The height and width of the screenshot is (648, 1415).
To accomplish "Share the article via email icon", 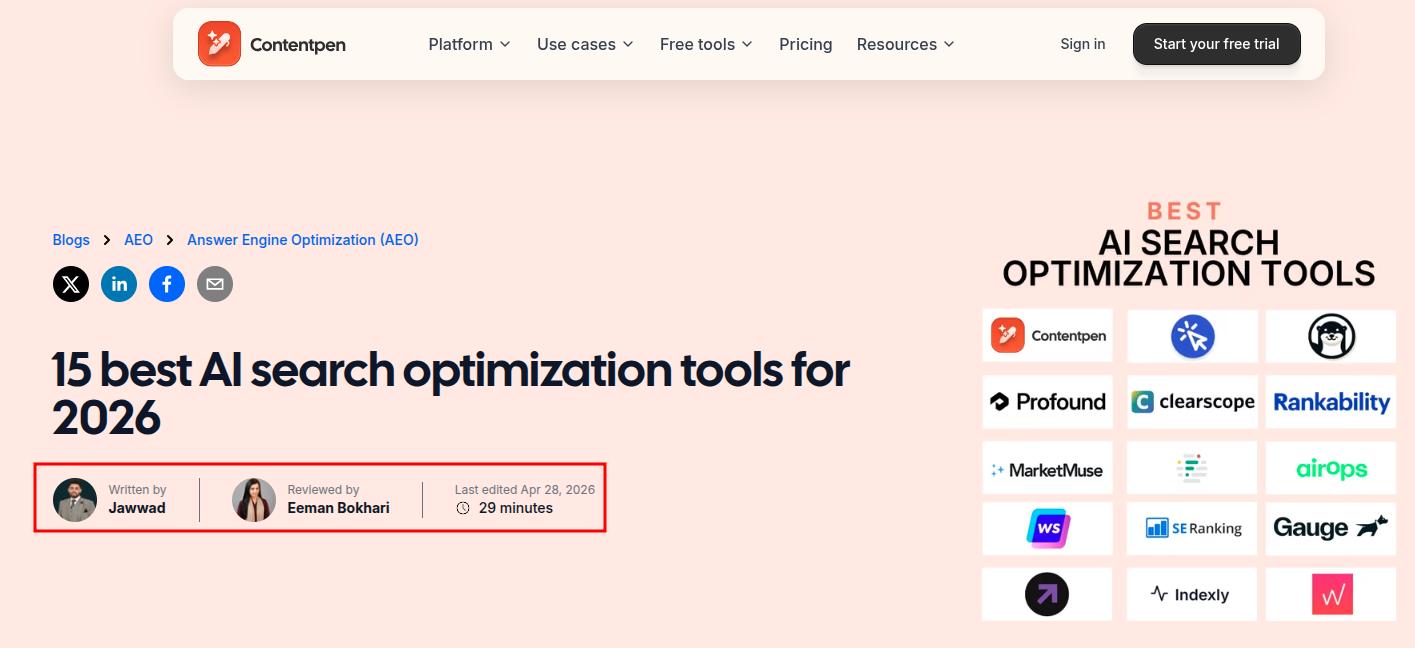I will [215, 284].
